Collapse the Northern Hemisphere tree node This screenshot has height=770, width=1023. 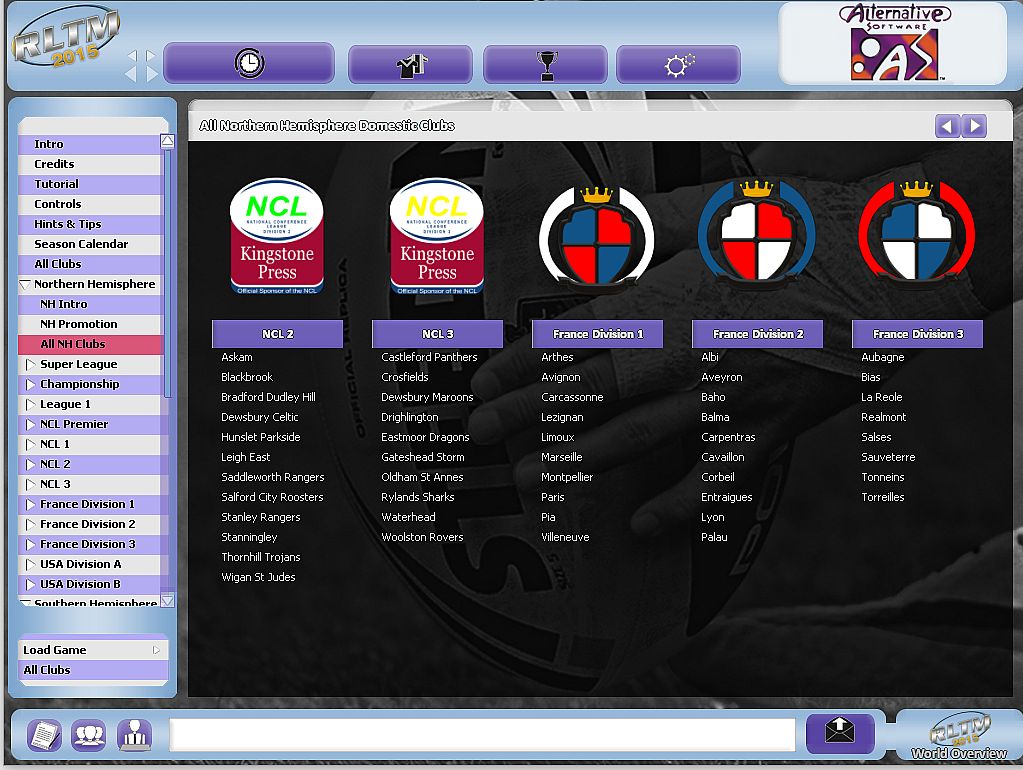pos(25,285)
